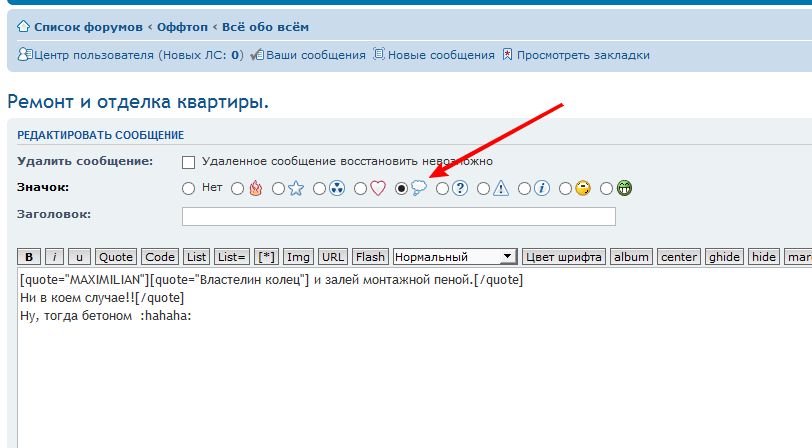
Task: Insert a Flash tag
Action: coord(370,257)
